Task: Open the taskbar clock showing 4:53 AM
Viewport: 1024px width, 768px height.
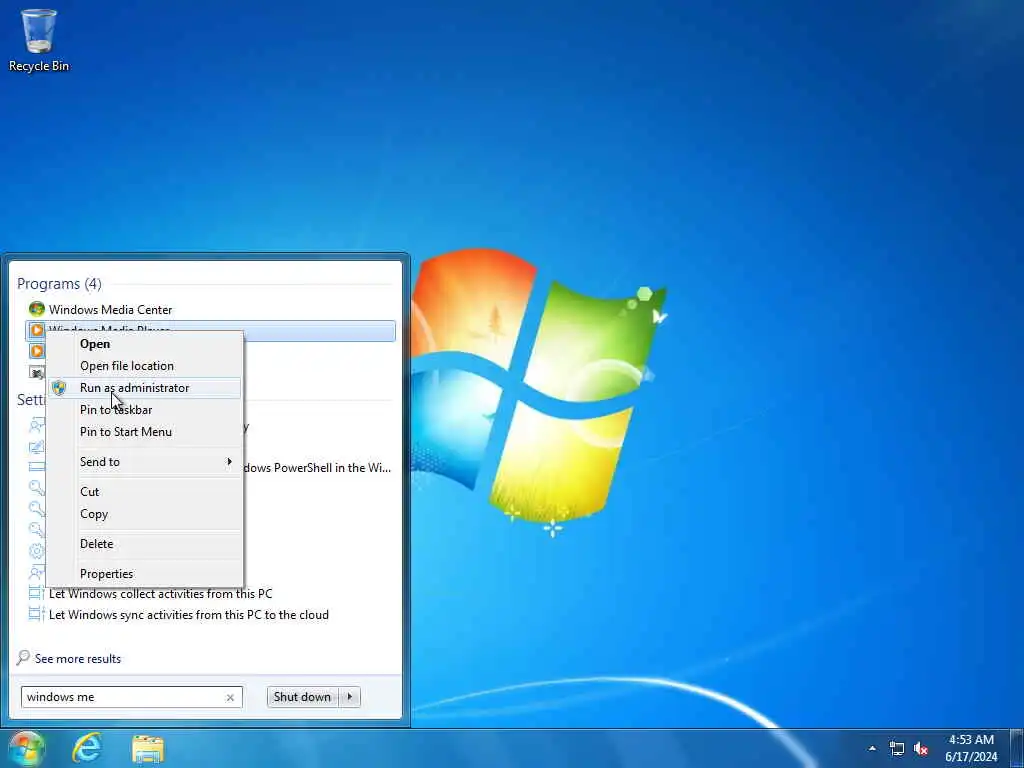Action: click(971, 748)
